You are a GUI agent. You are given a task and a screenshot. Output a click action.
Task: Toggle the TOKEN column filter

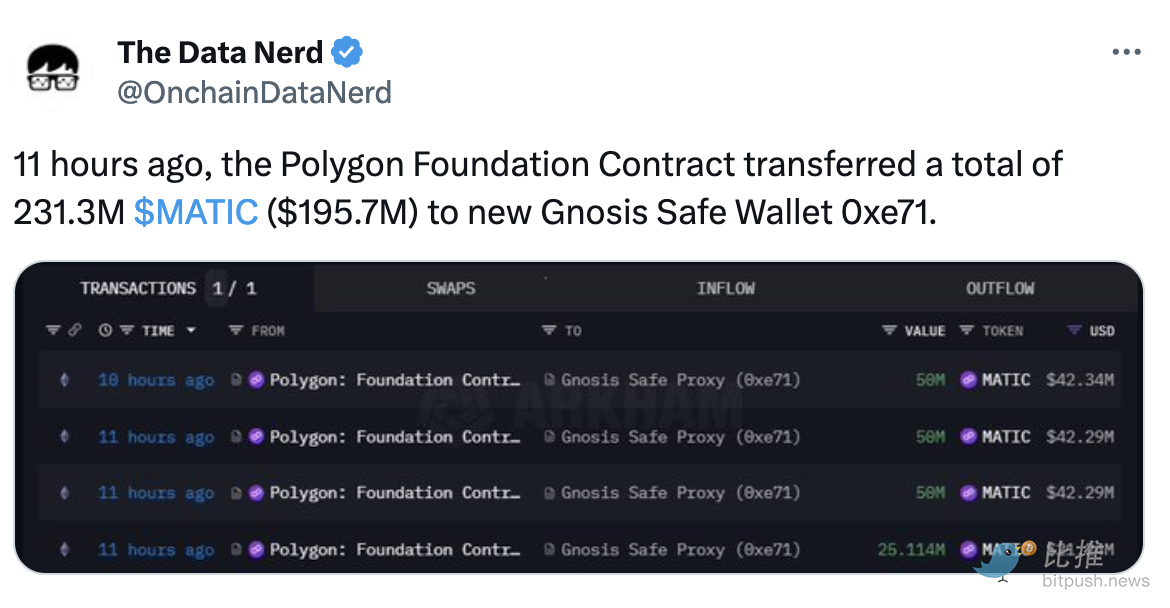tap(966, 331)
